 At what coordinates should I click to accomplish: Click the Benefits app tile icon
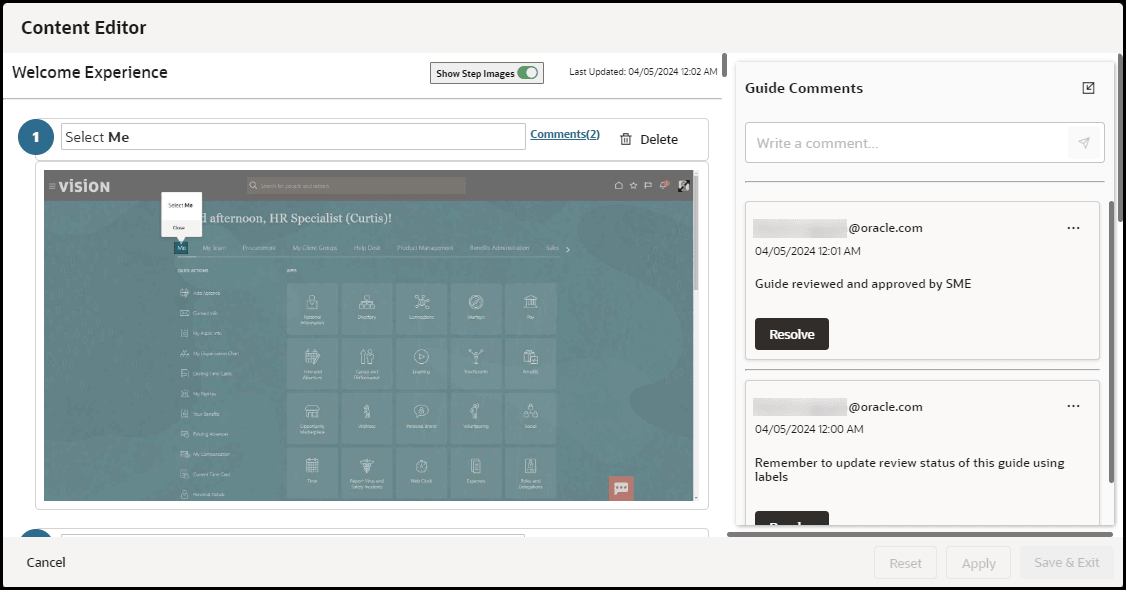[531, 357]
